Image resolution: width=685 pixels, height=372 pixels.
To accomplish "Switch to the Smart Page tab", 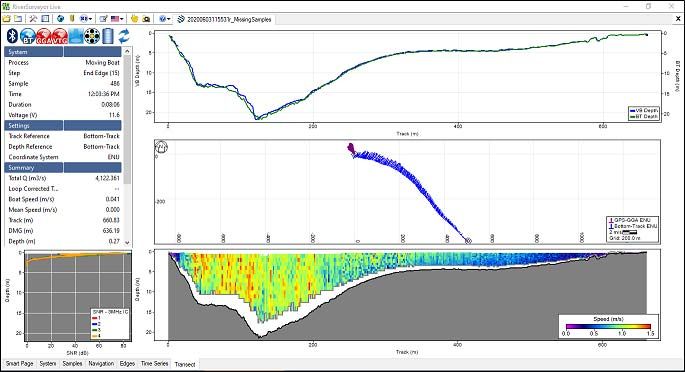I will (19, 363).
